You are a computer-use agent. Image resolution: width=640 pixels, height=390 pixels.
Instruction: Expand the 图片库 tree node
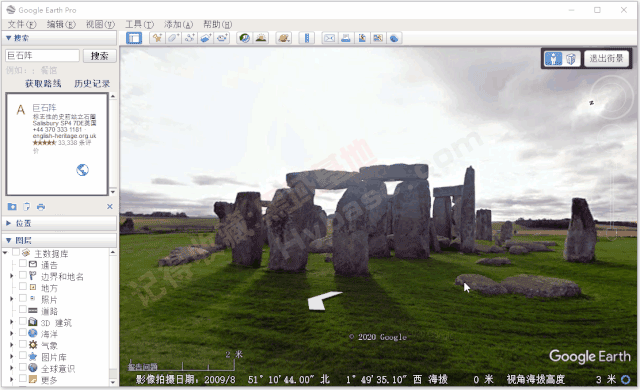click(x=11, y=357)
